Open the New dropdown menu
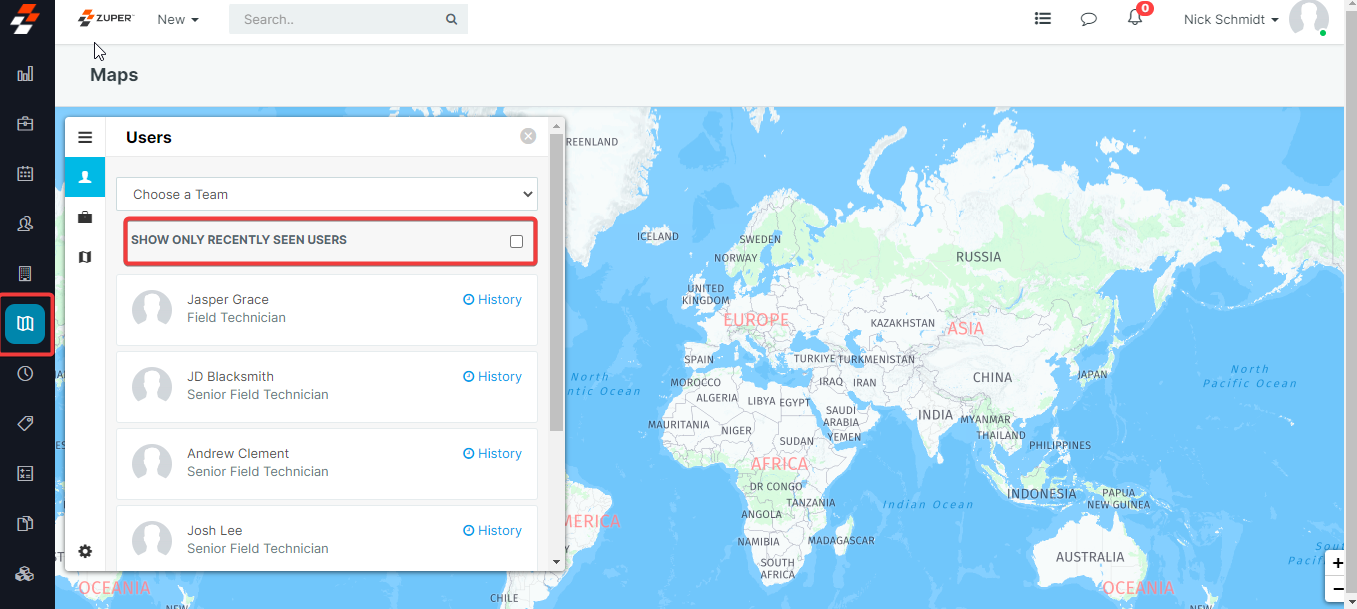Screen dimensions: 1357x609 click(178, 19)
